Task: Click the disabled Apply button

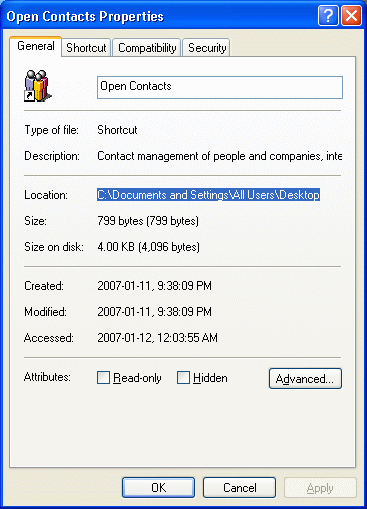Action: click(x=320, y=488)
